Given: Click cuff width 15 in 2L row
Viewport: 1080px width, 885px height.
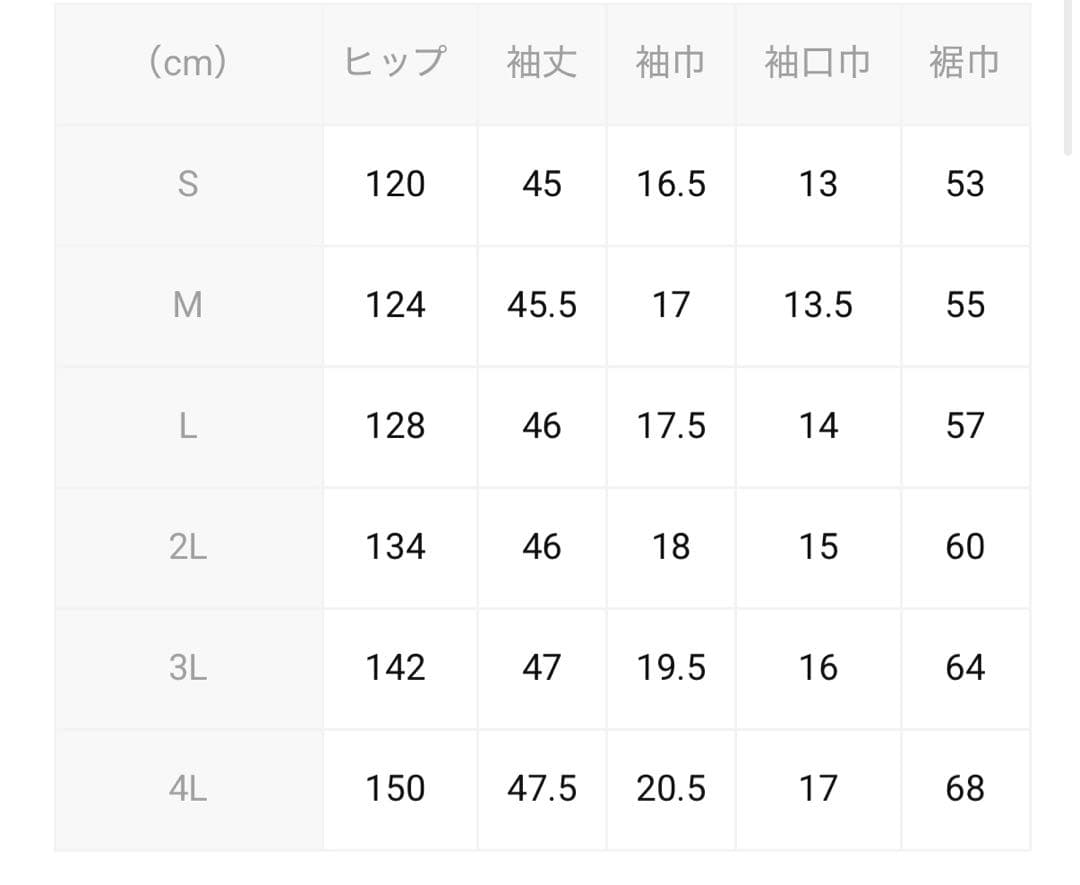Looking at the screenshot, I should tap(817, 547).
